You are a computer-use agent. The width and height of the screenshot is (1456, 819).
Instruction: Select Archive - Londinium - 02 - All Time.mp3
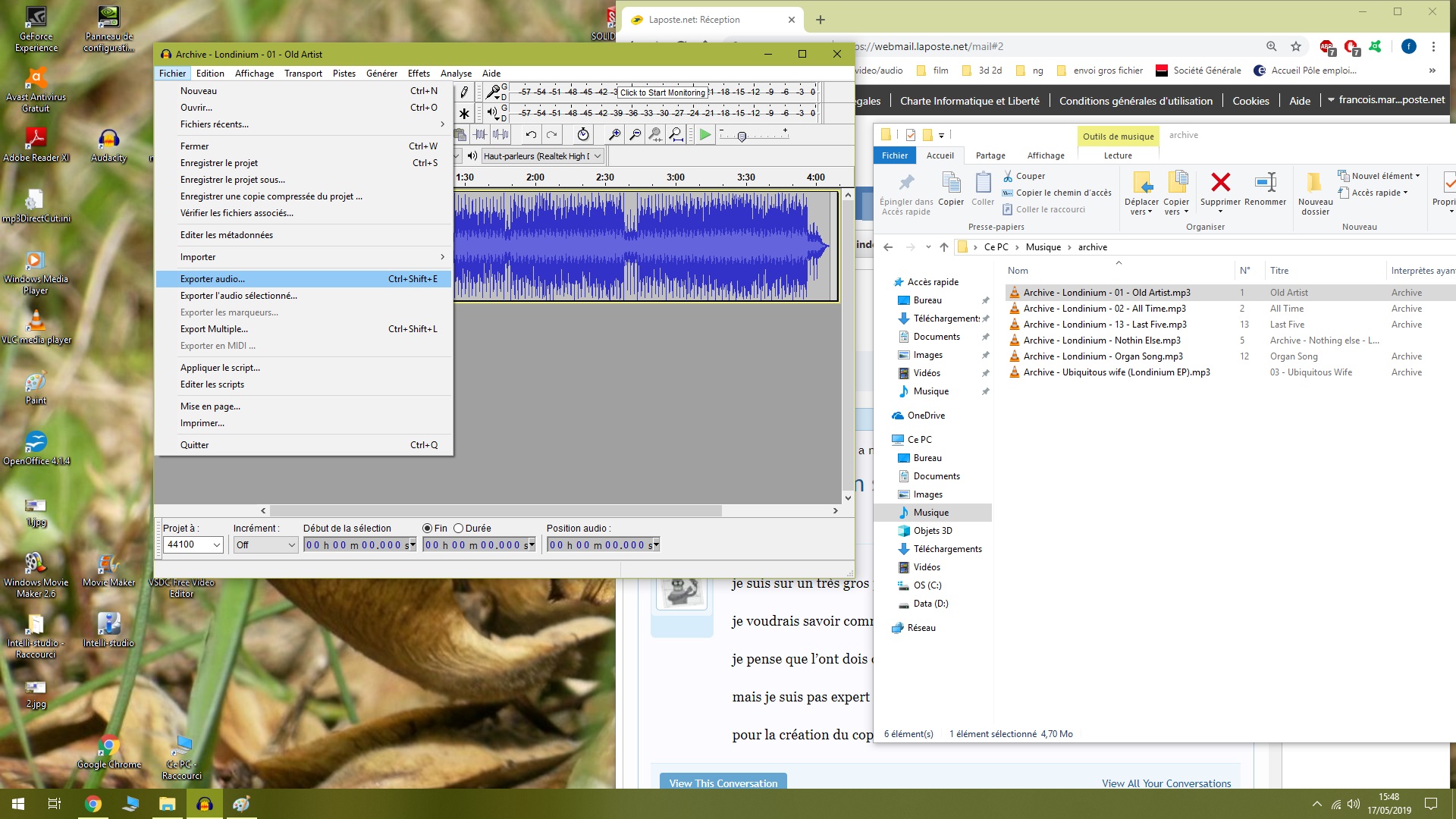coord(1104,309)
